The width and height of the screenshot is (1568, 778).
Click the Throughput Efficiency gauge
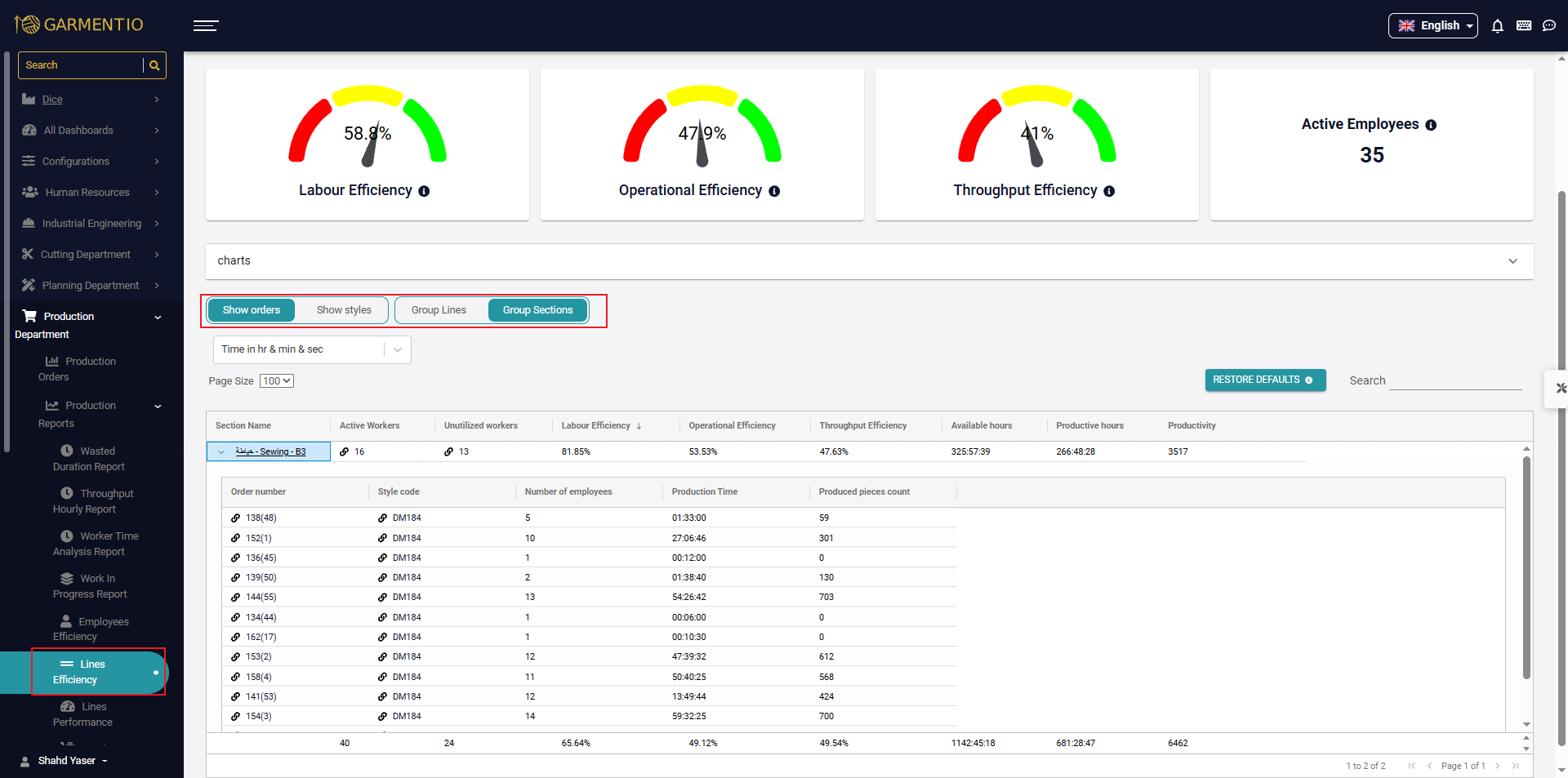pyautogui.click(x=1037, y=125)
